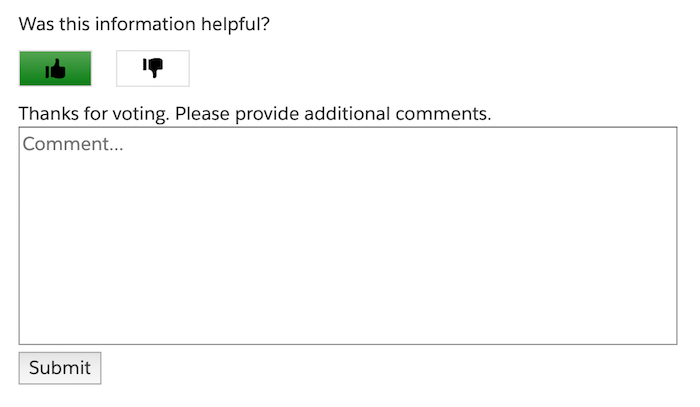Select the white thumbs down button
700x407 pixels.
(x=153, y=68)
